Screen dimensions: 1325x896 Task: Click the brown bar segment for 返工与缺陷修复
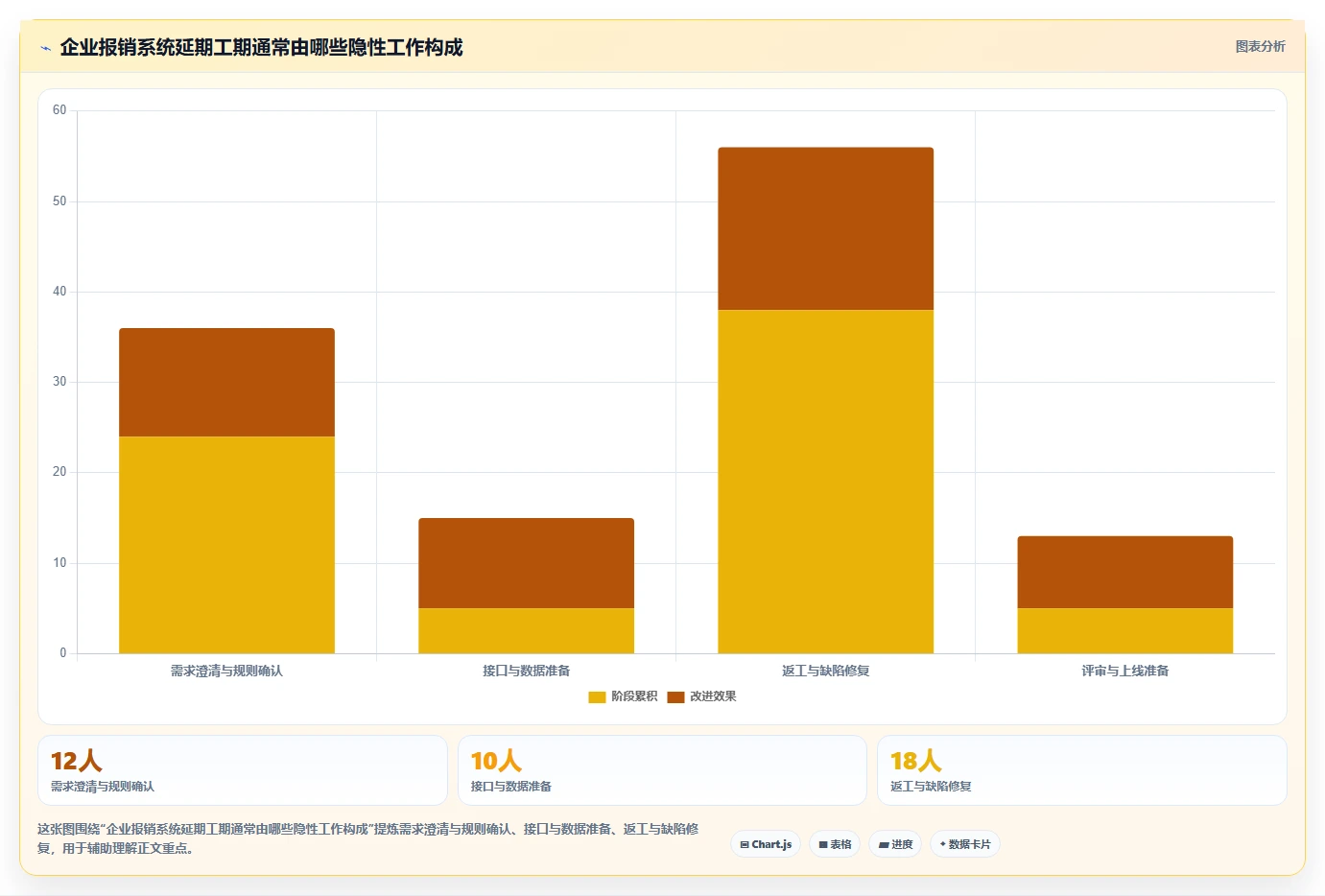tap(825, 228)
